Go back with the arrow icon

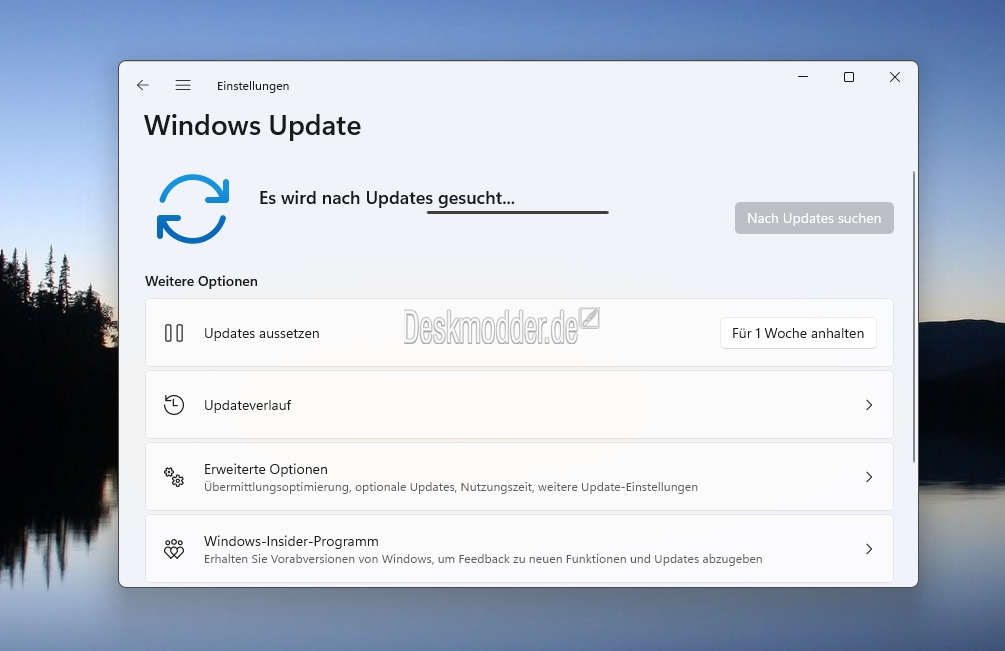pyautogui.click(x=143, y=85)
